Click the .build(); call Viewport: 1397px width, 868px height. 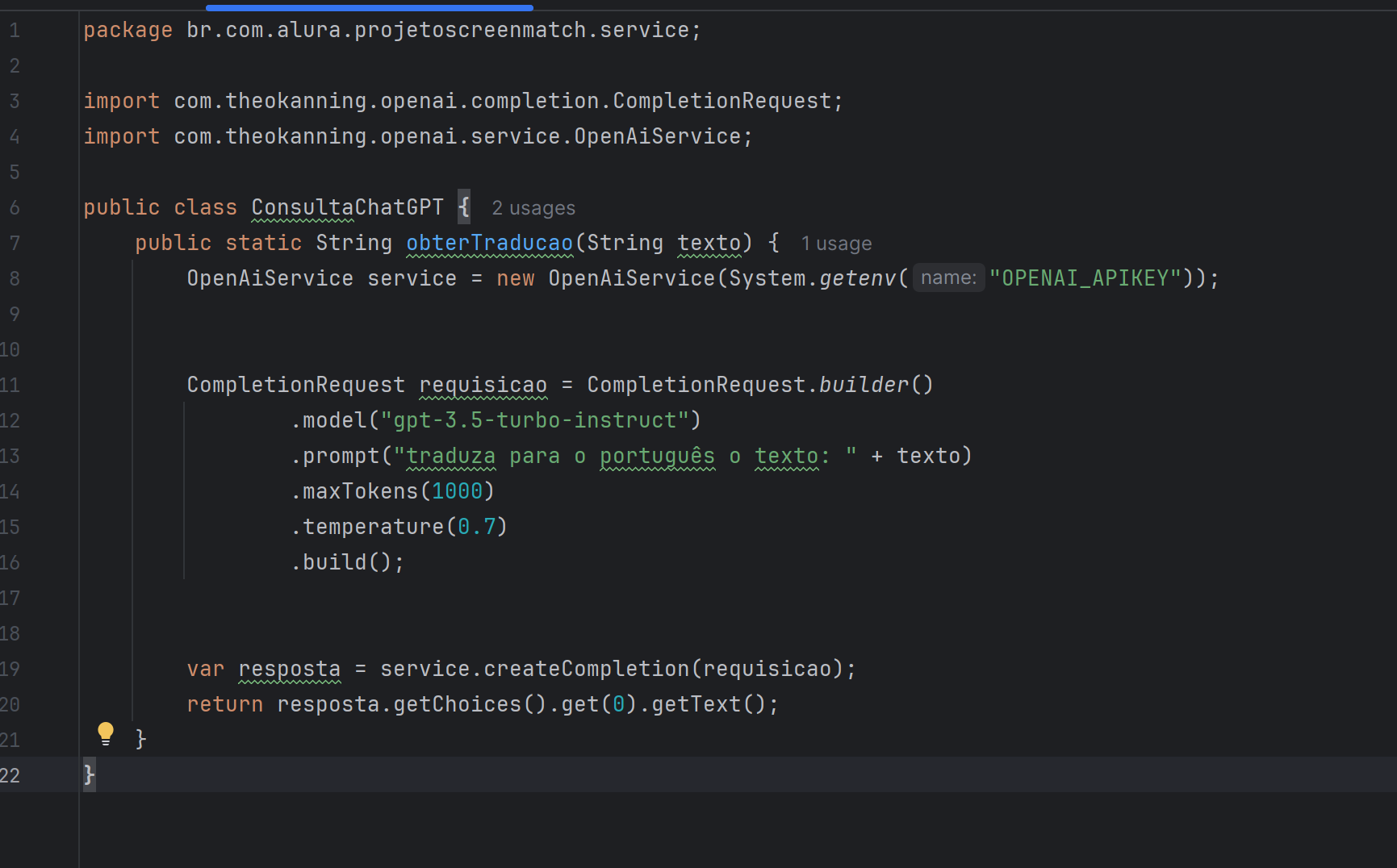(348, 562)
